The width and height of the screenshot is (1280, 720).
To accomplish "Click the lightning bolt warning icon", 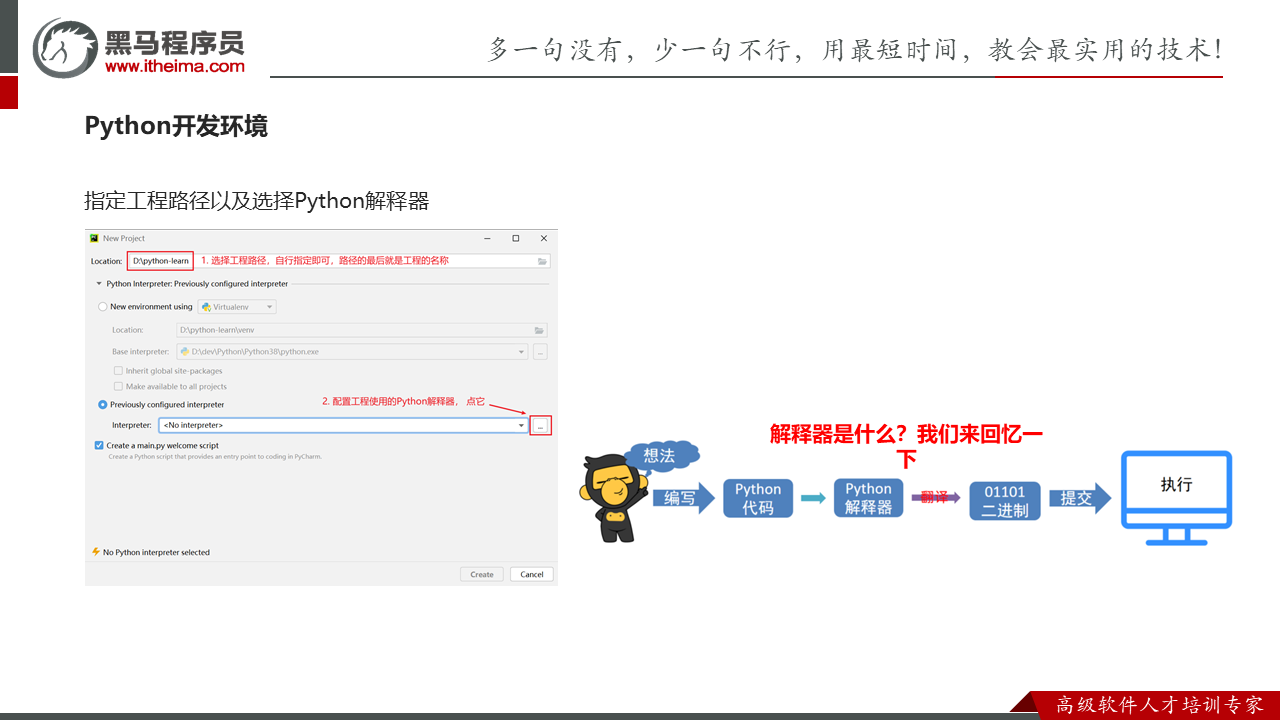I will click(x=96, y=552).
